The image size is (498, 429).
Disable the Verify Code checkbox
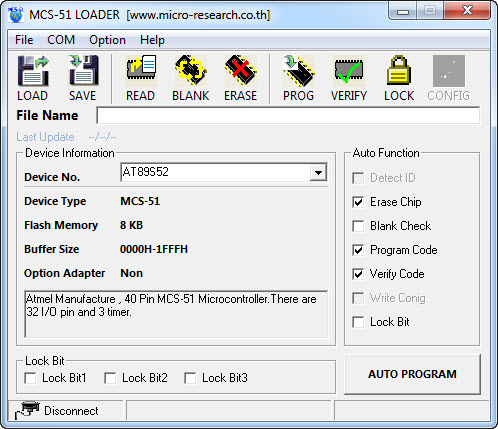(x=358, y=274)
